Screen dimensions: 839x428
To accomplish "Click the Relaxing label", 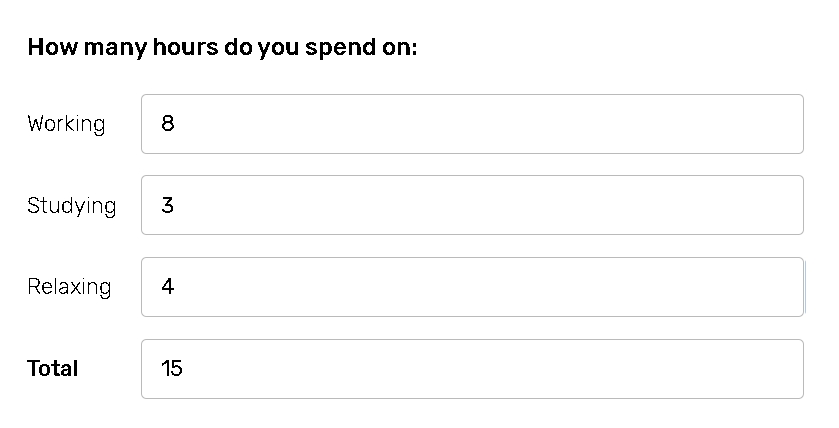I will 69,287.
